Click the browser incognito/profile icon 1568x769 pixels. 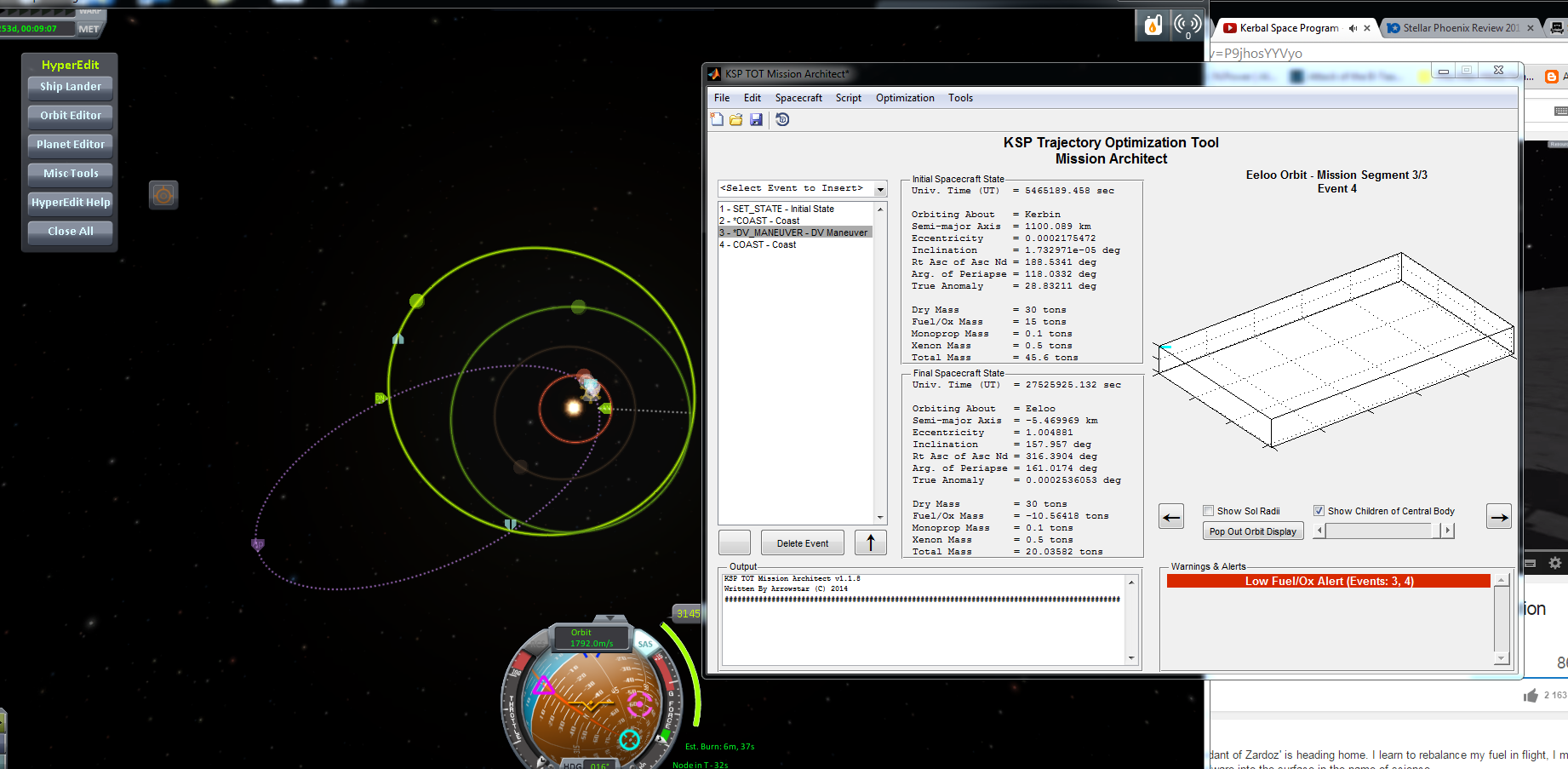1557,28
